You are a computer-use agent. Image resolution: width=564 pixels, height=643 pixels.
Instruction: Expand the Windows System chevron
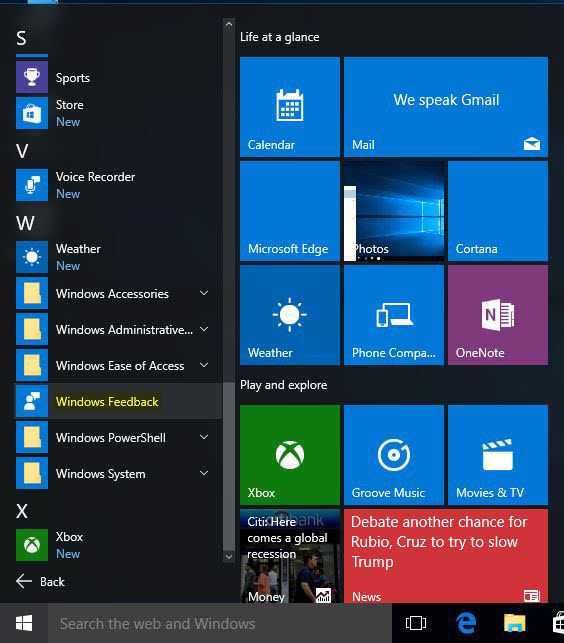click(x=204, y=473)
